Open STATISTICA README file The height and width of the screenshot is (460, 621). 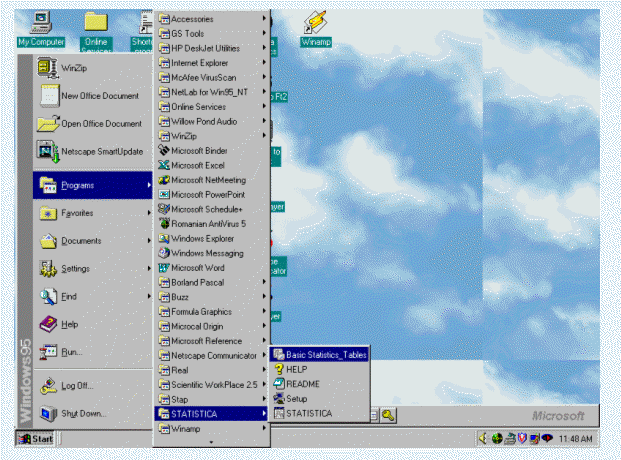pyautogui.click(x=320, y=384)
